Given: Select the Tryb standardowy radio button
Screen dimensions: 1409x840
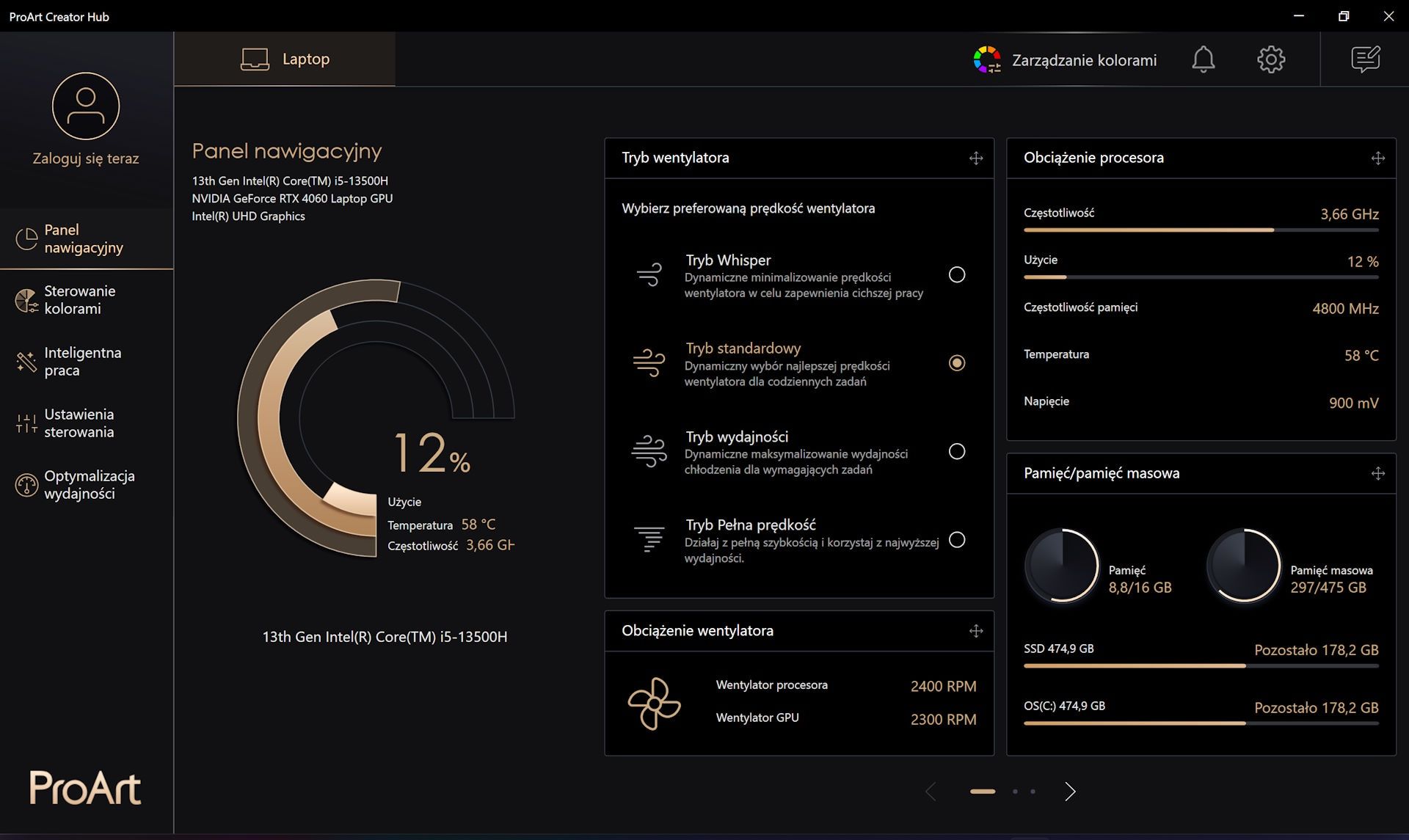Looking at the screenshot, I should [957, 362].
